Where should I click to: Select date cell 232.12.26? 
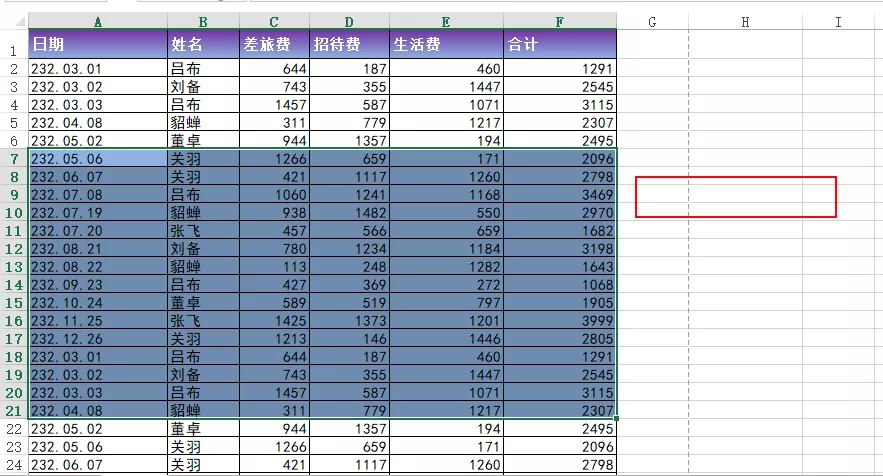pyautogui.click(x=98, y=339)
